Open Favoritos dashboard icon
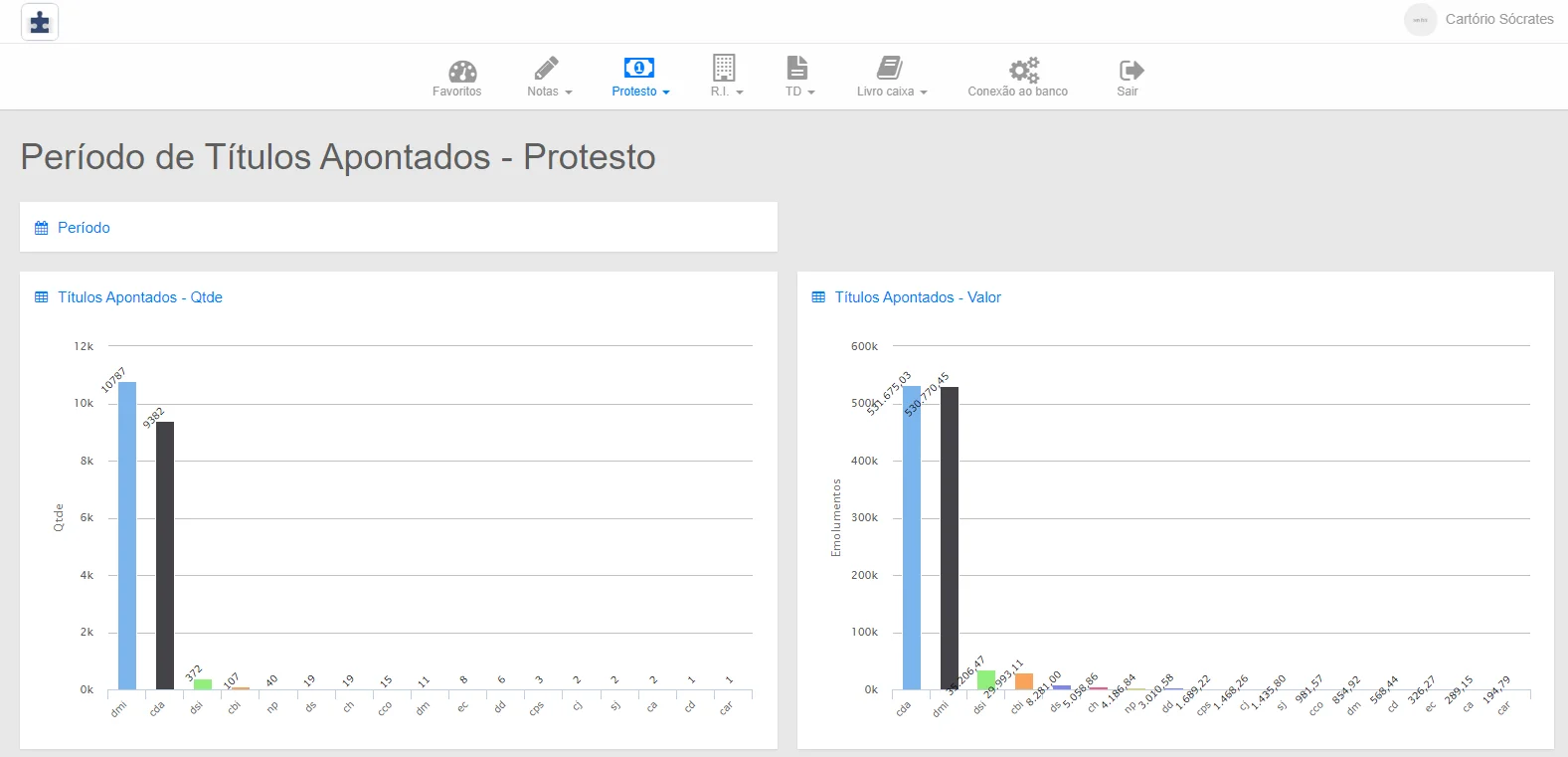 pos(462,71)
